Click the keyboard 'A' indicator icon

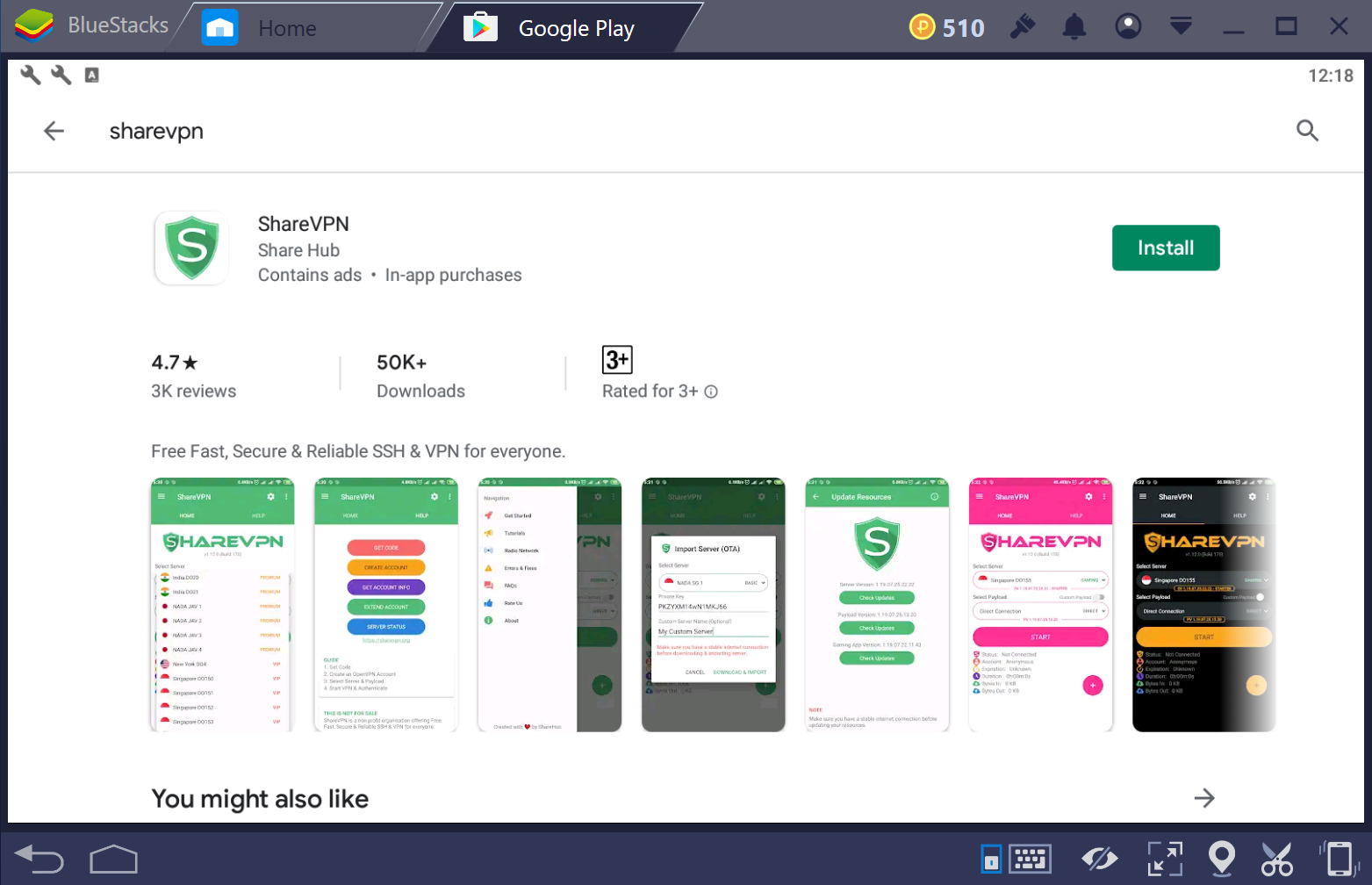tap(91, 75)
